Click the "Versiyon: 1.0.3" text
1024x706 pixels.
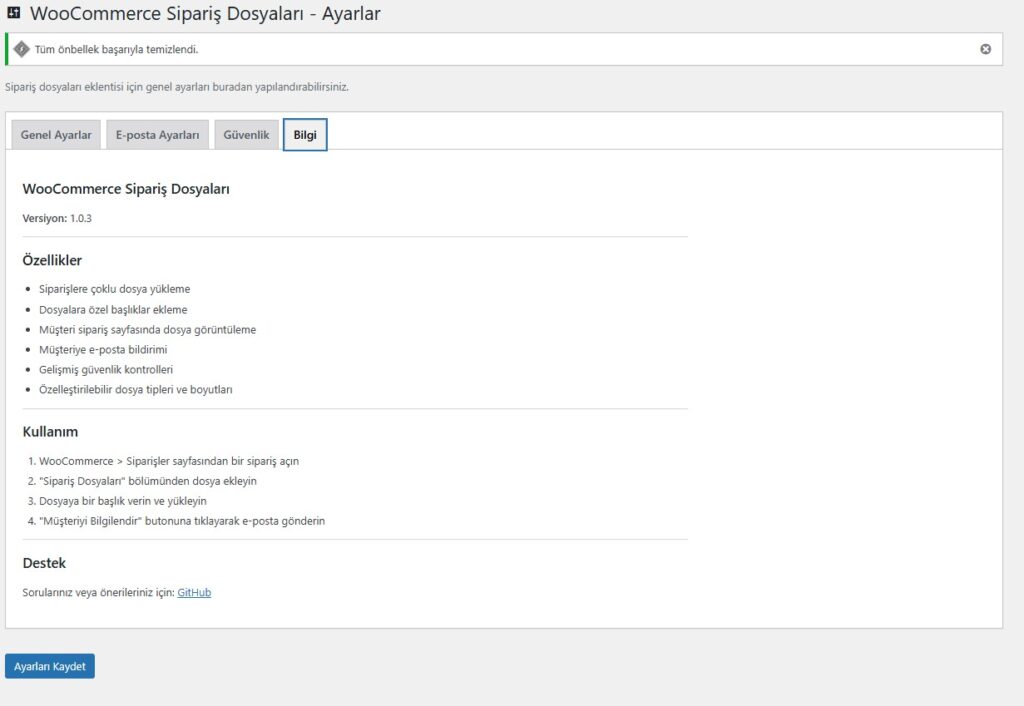click(56, 217)
